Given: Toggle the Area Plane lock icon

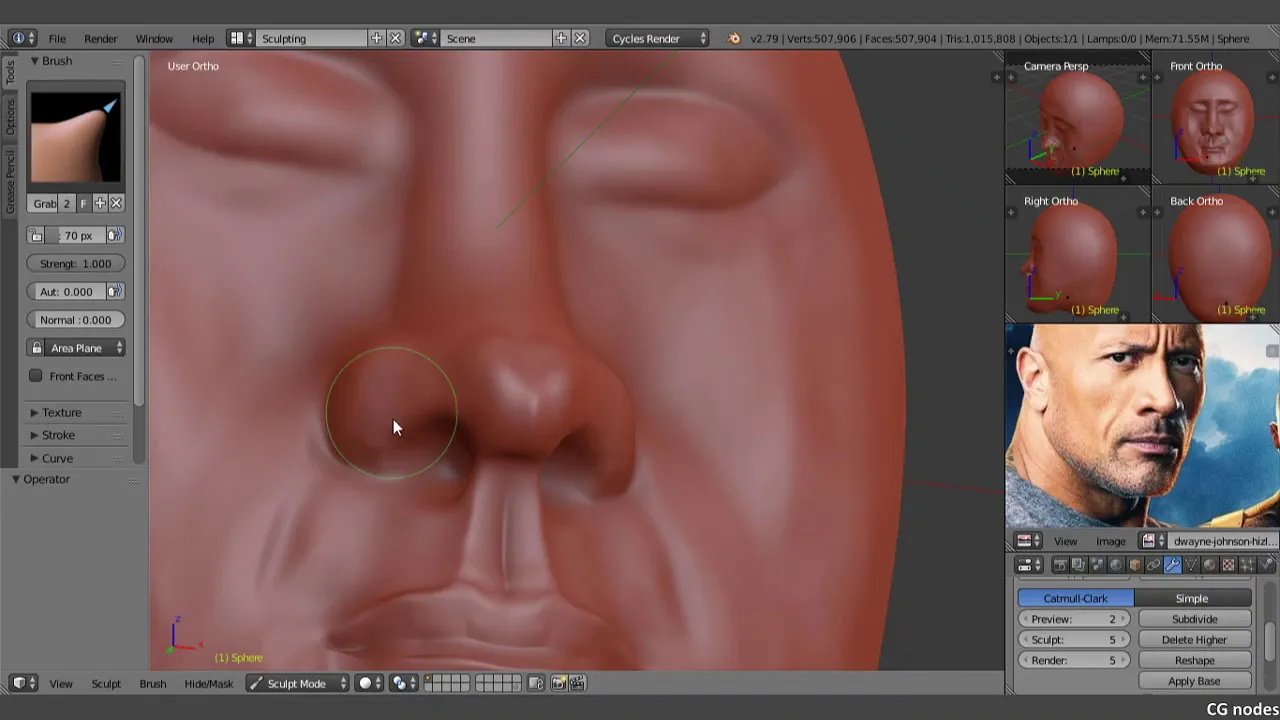Looking at the screenshot, I should [37, 348].
